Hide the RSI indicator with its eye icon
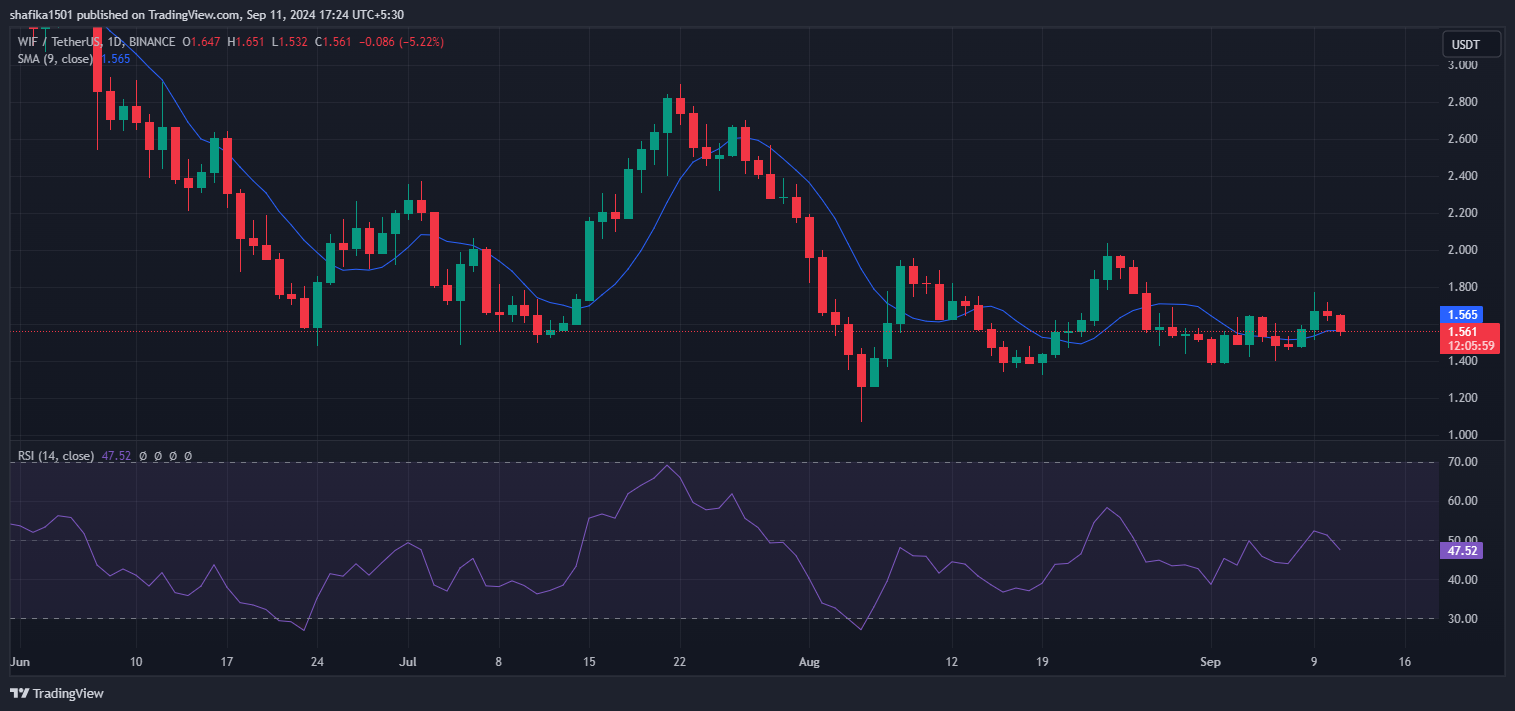Image resolution: width=1515 pixels, height=711 pixels. [143, 456]
